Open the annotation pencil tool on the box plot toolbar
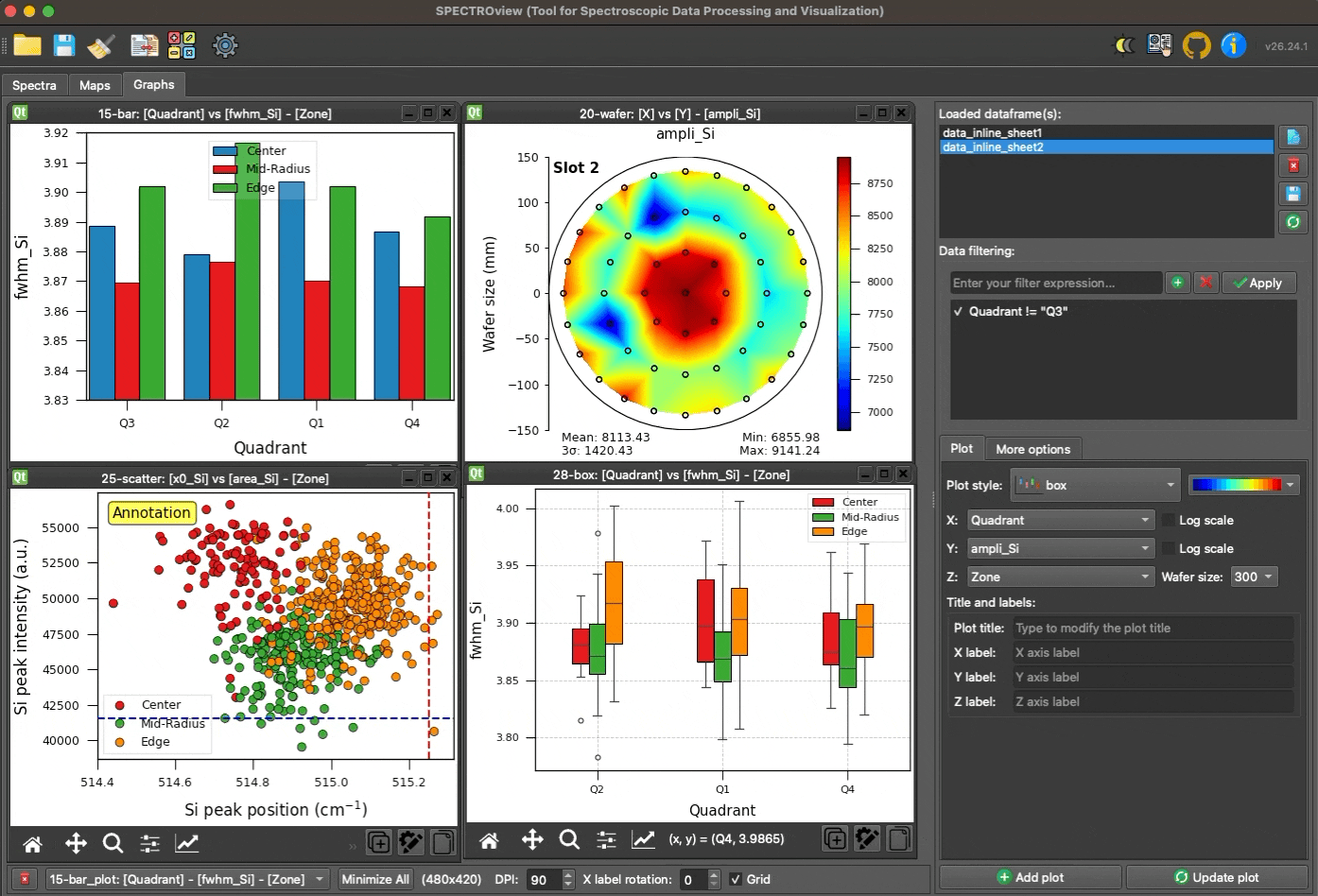This screenshot has width=1318, height=896. [867, 838]
